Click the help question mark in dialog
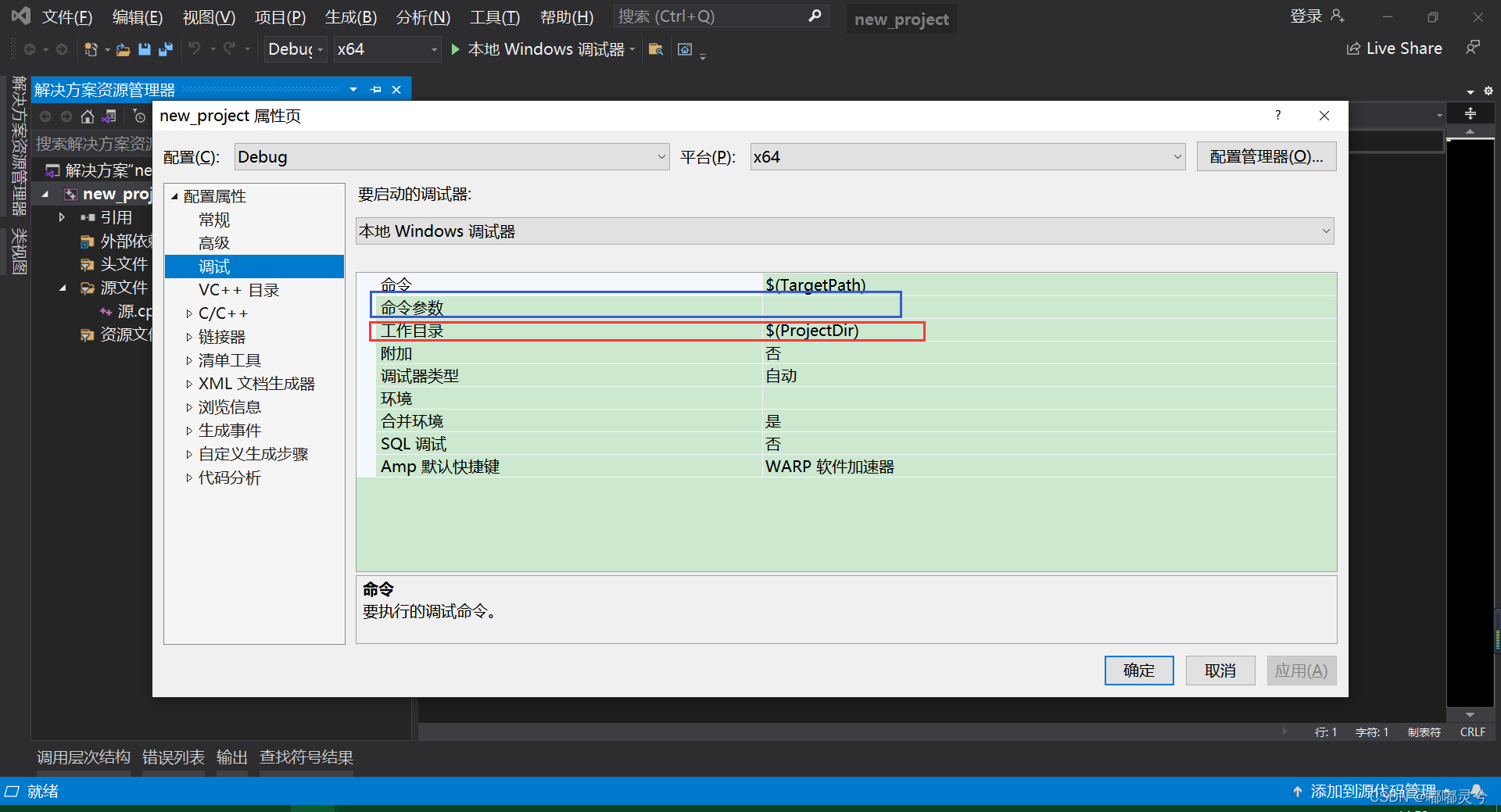The height and width of the screenshot is (812, 1501). (1278, 115)
